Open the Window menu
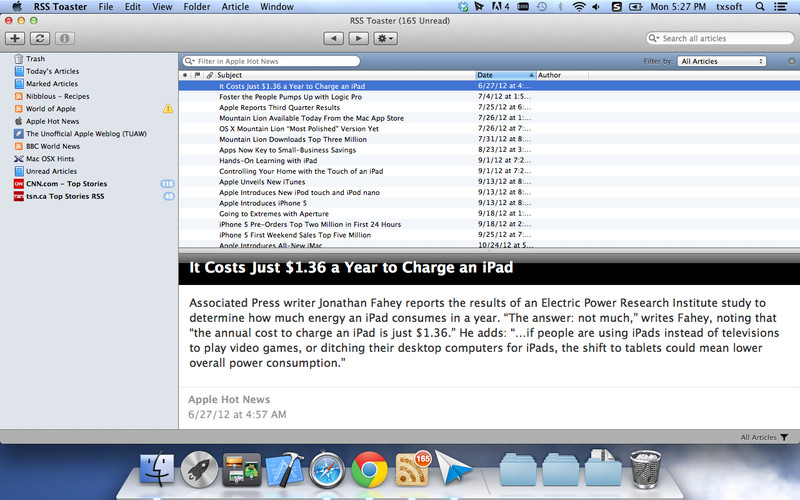Viewport: 800px width, 500px height. coord(277,7)
